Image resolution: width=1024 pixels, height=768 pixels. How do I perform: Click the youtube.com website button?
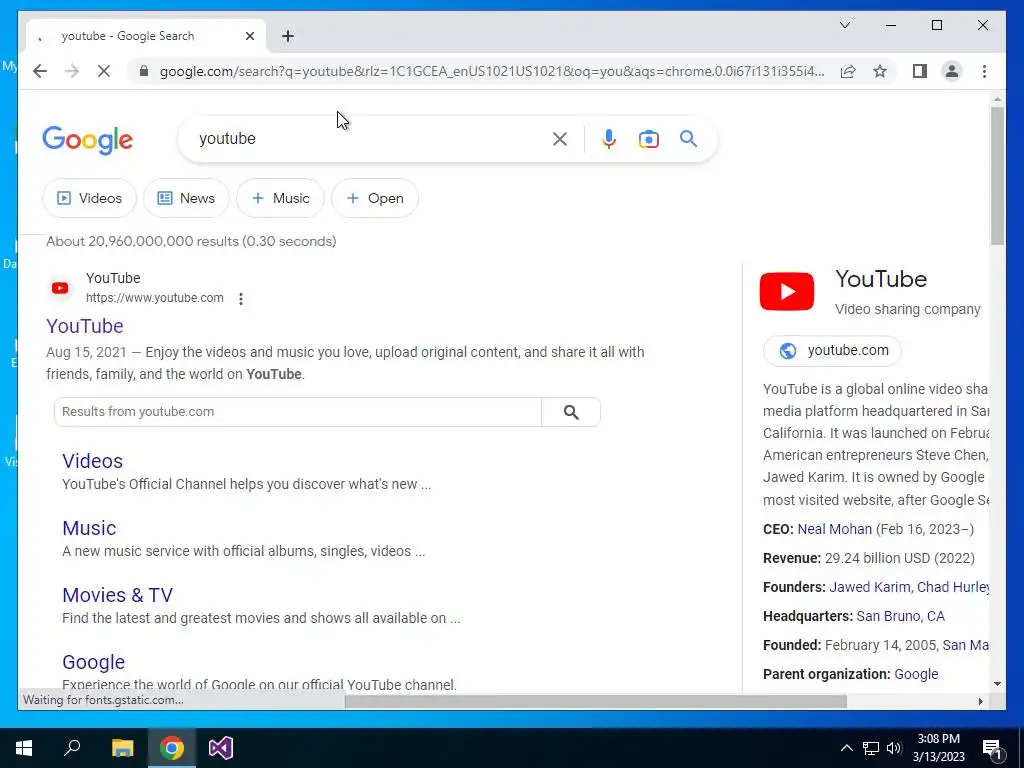[x=832, y=351]
